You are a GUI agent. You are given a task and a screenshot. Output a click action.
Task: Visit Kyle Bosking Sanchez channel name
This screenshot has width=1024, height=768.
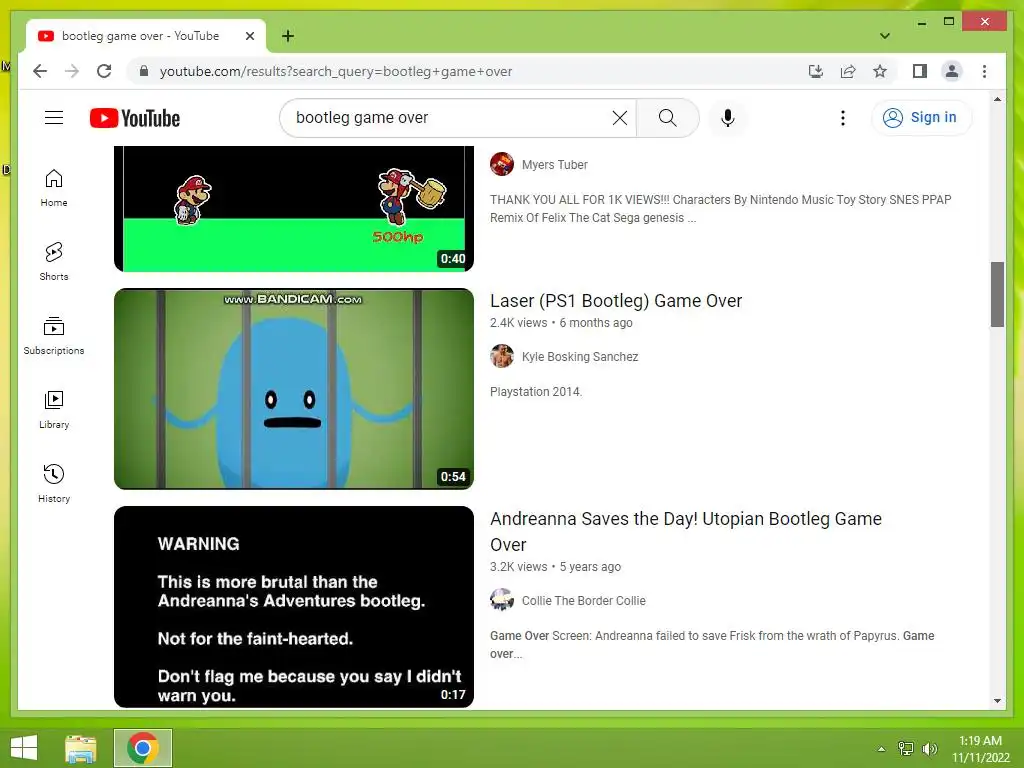pos(580,357)
